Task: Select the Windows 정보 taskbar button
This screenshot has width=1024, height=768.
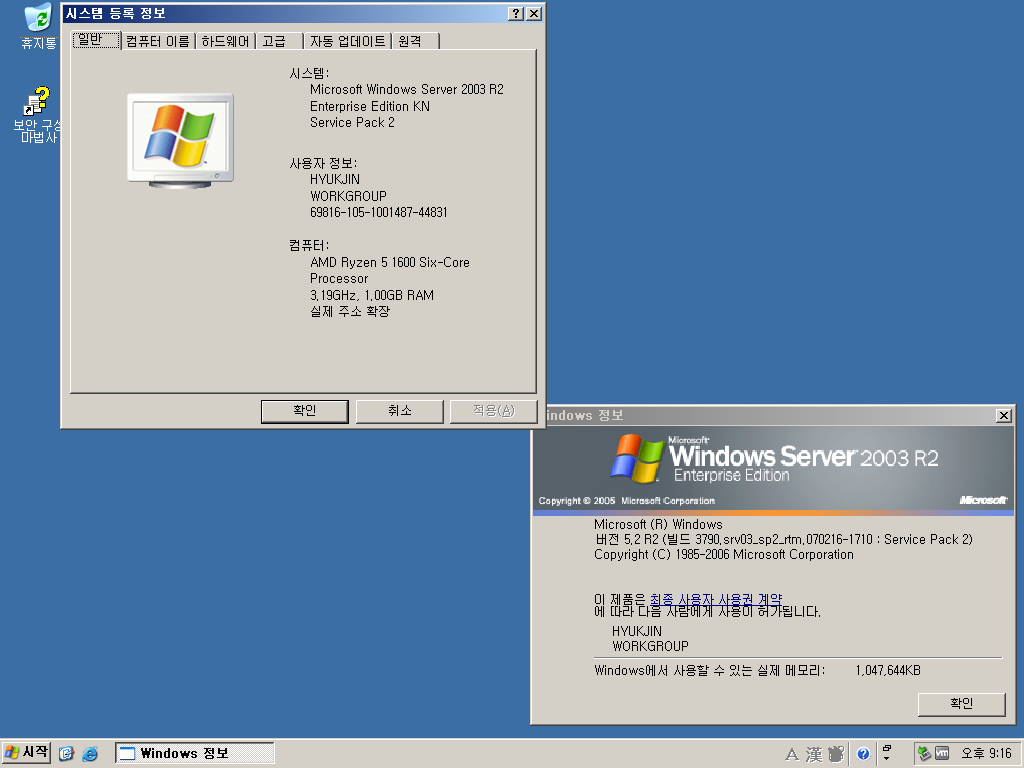Action: [x=195, y=753]
